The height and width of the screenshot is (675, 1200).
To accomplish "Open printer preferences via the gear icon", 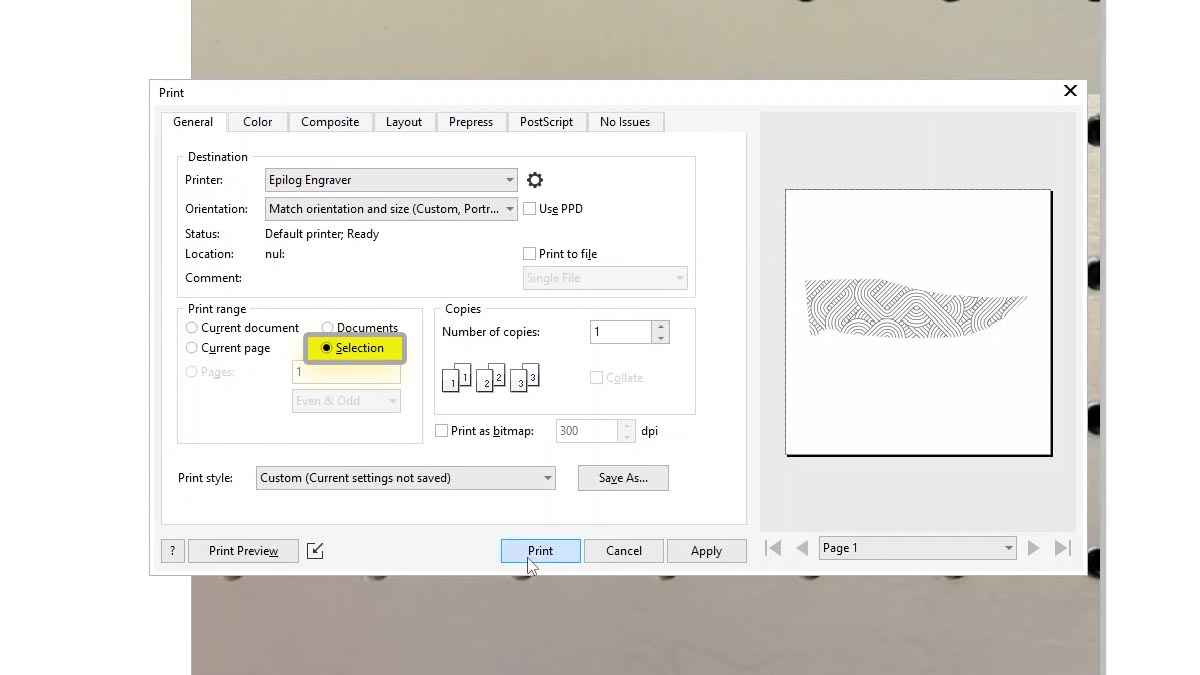I will (535, 180).
